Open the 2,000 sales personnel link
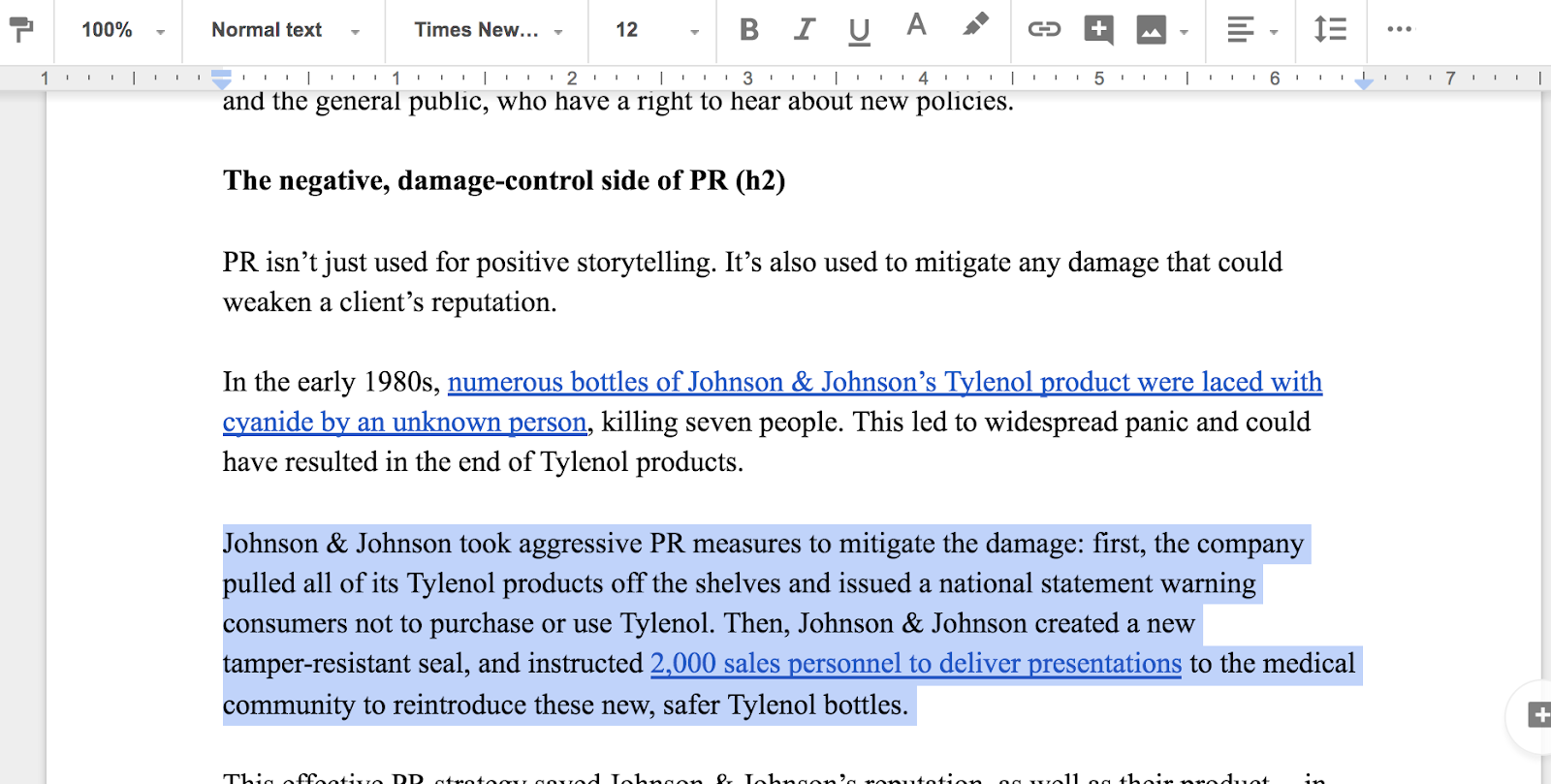The width and height of the screenshot is (1551, 784). [916, 664]
